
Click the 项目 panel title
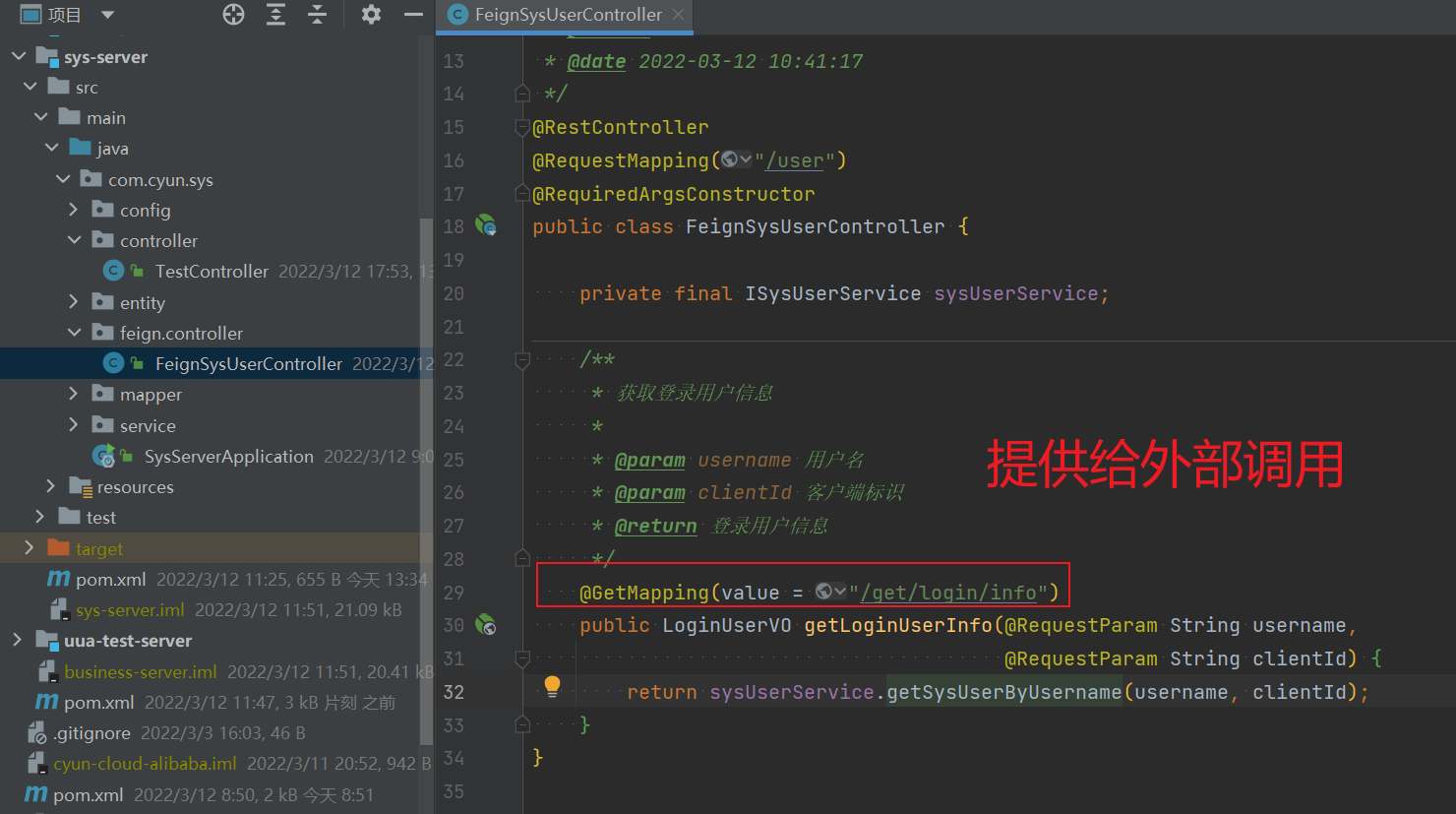tap(65, 15)
